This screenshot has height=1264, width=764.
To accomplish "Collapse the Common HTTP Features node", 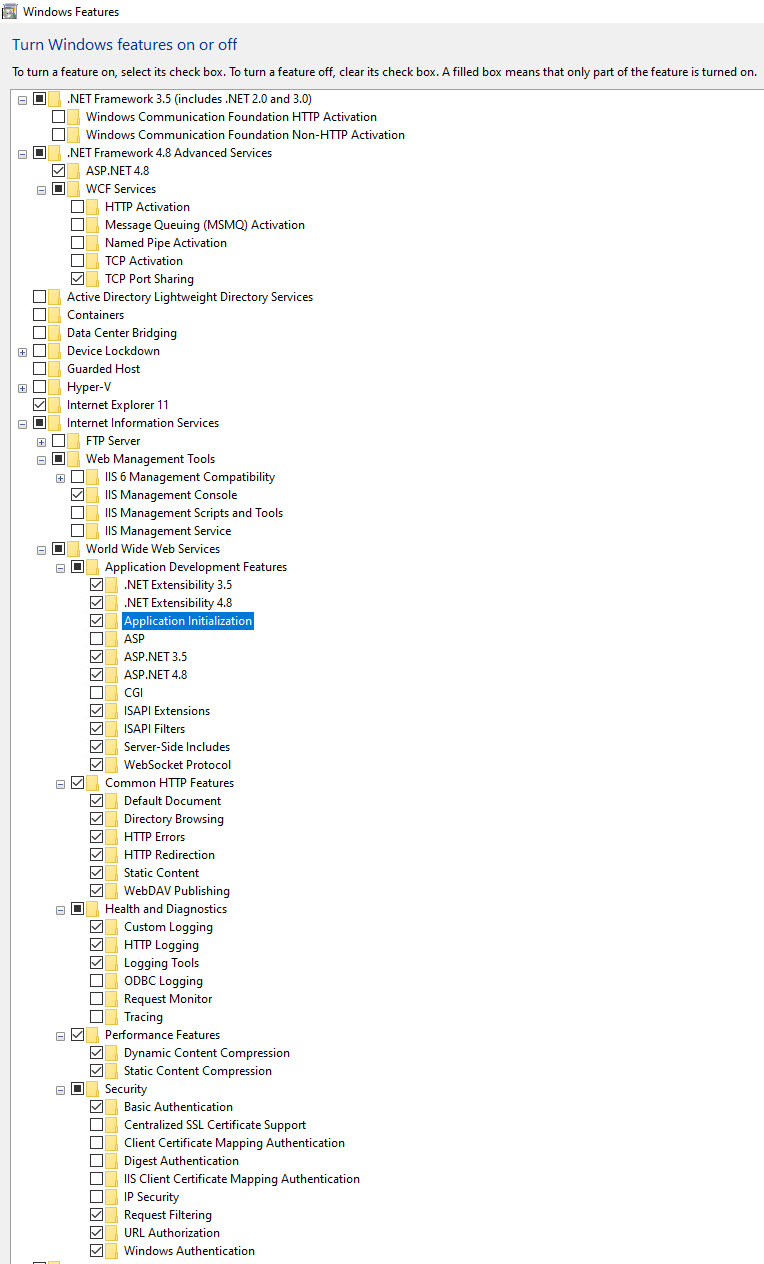I will tap(60, 783).
